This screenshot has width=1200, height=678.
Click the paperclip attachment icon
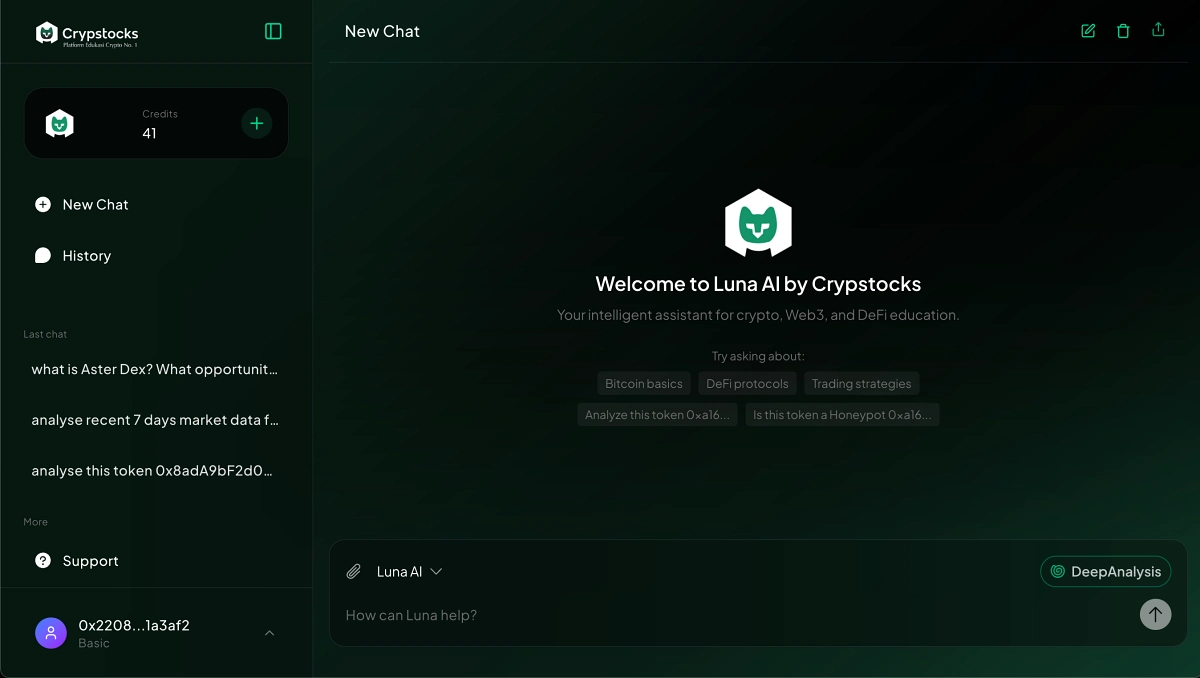click(353, 571)
